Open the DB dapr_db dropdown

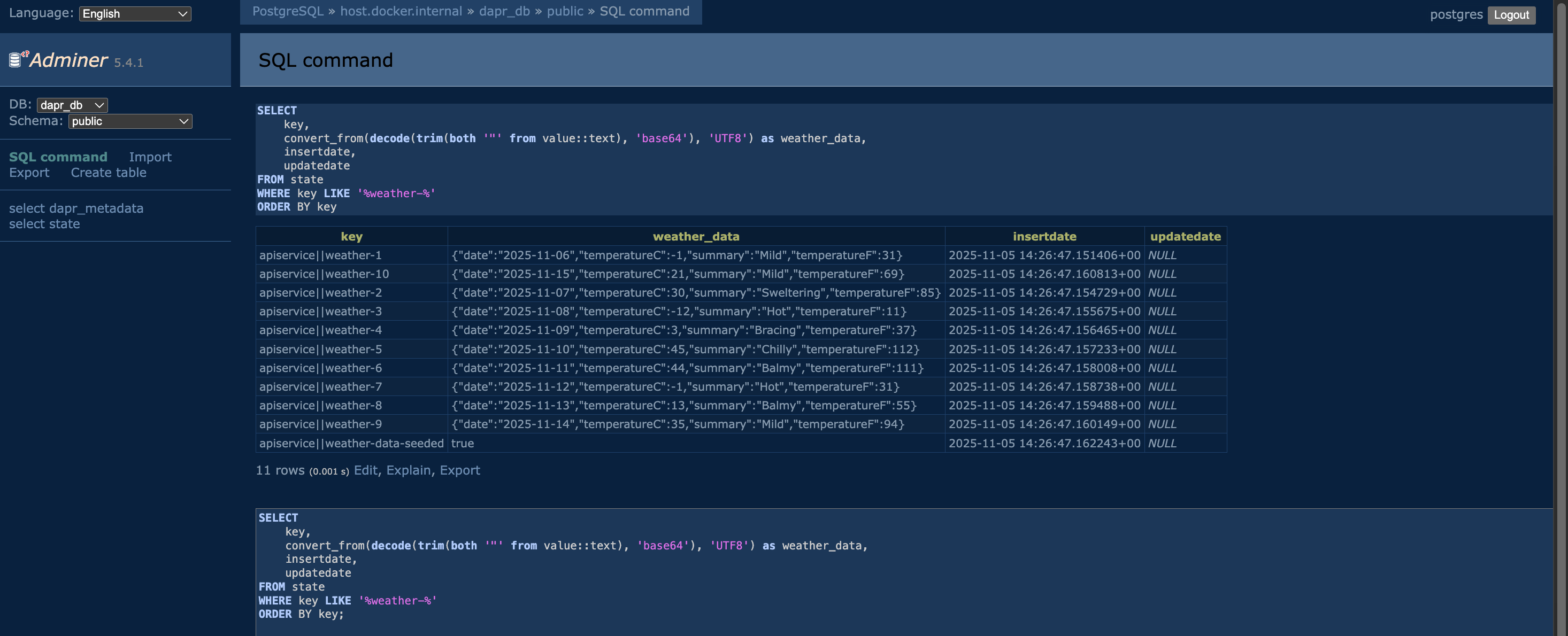[72, 105]
